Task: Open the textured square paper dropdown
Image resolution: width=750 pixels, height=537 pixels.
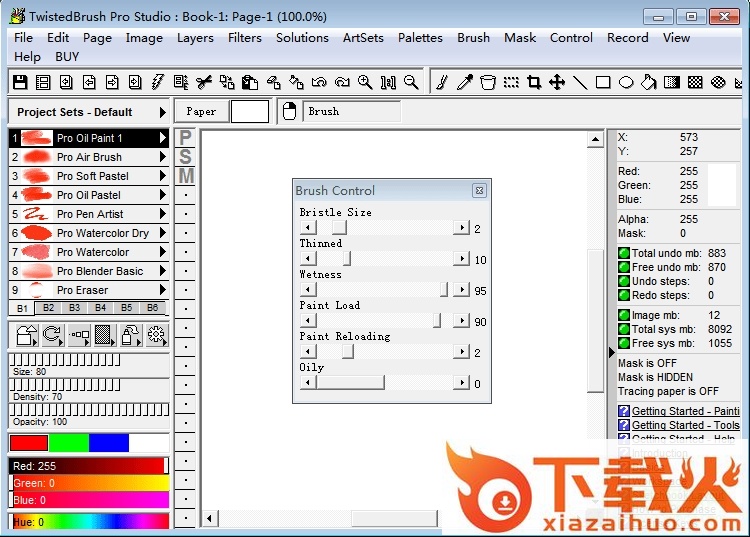Action: point(105,335)
